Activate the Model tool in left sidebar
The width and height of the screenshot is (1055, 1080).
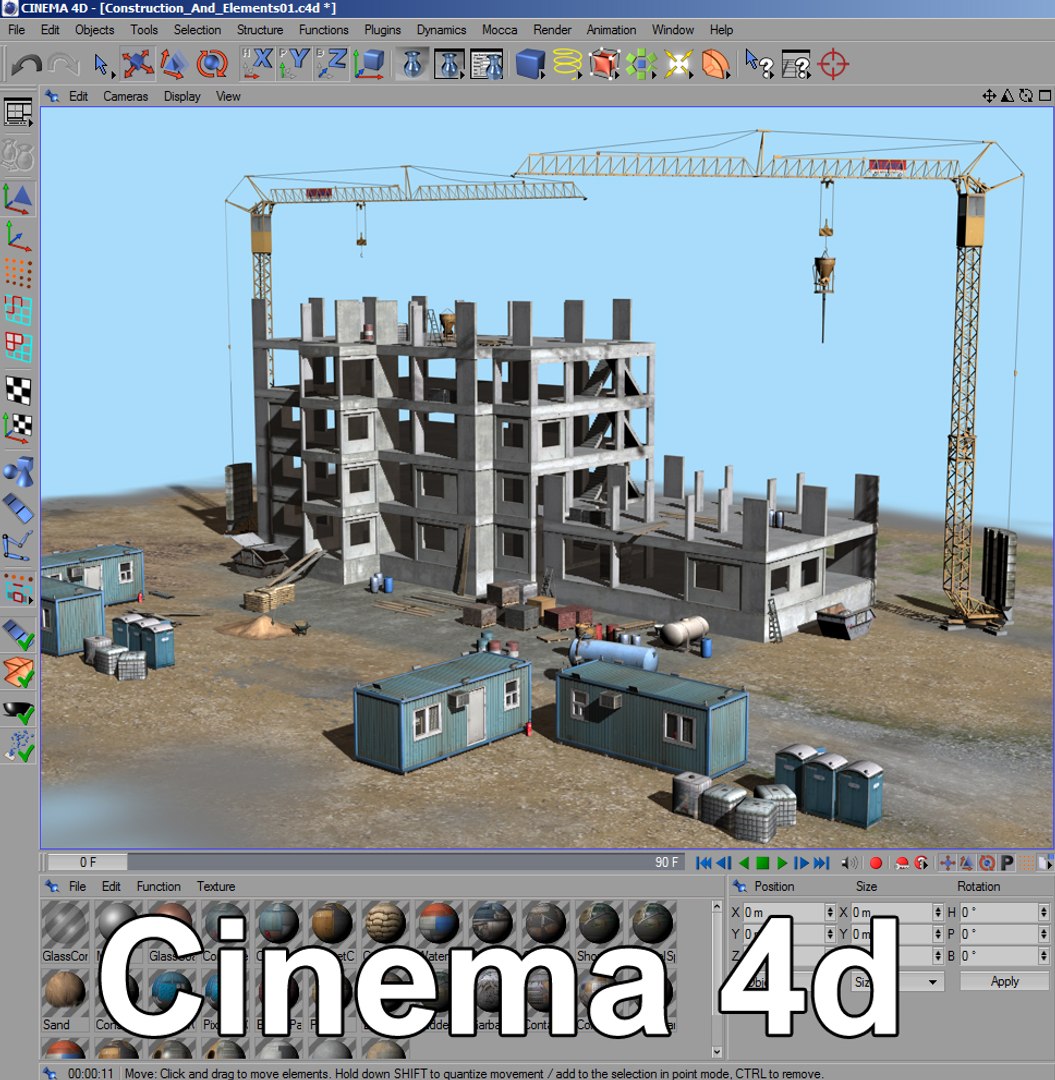(18, 198)
